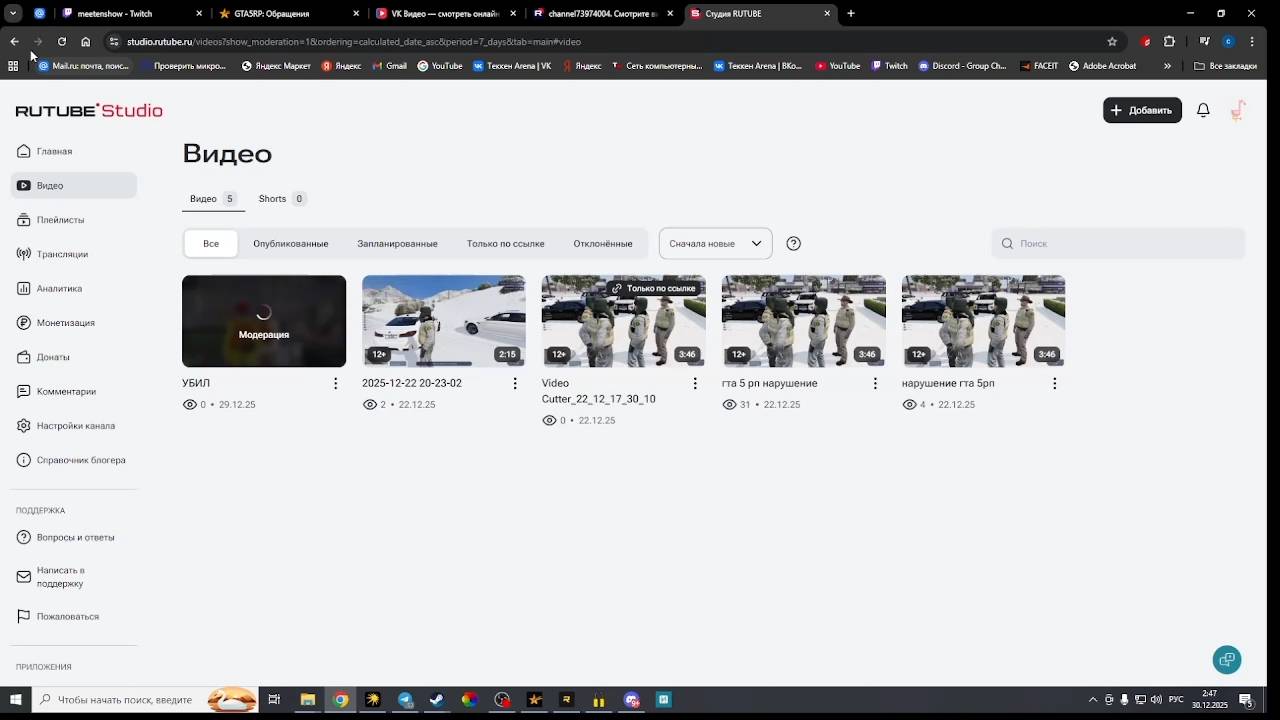Show Все videos filter
The width and height of the screenshot is (1280, 720).
click(211, 244)
